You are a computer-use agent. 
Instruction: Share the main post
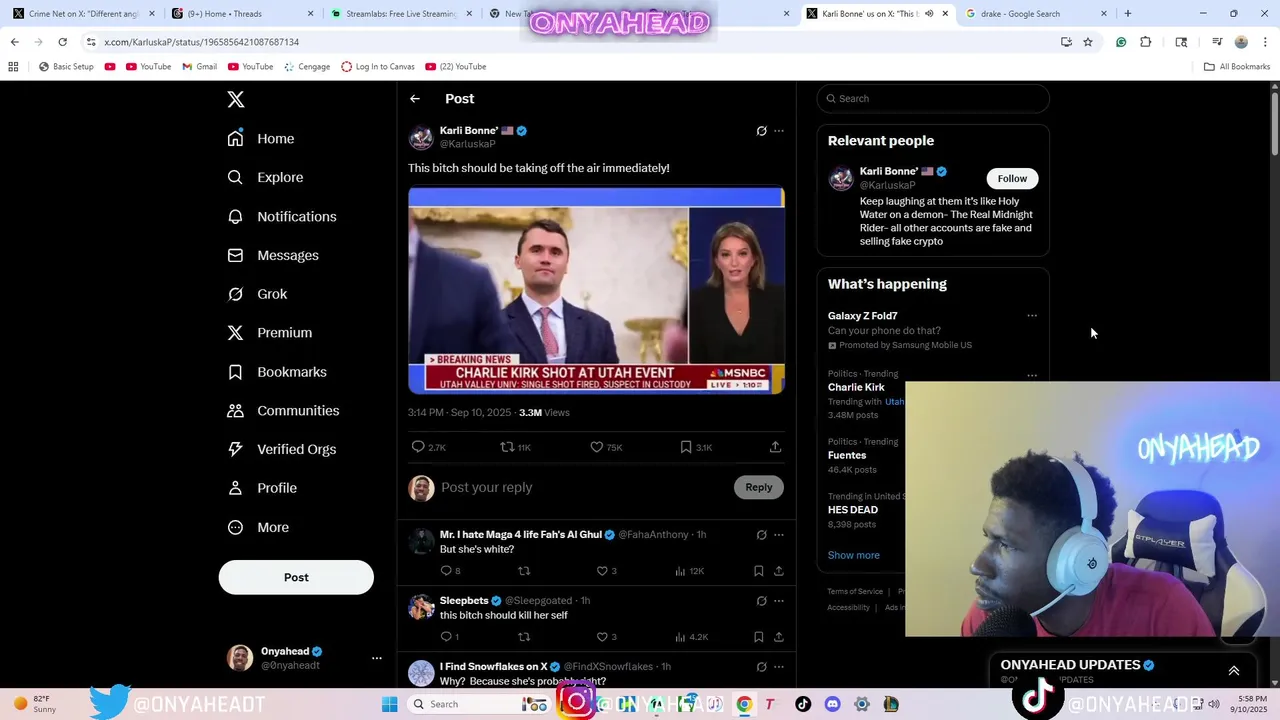(x=775, y=447)
